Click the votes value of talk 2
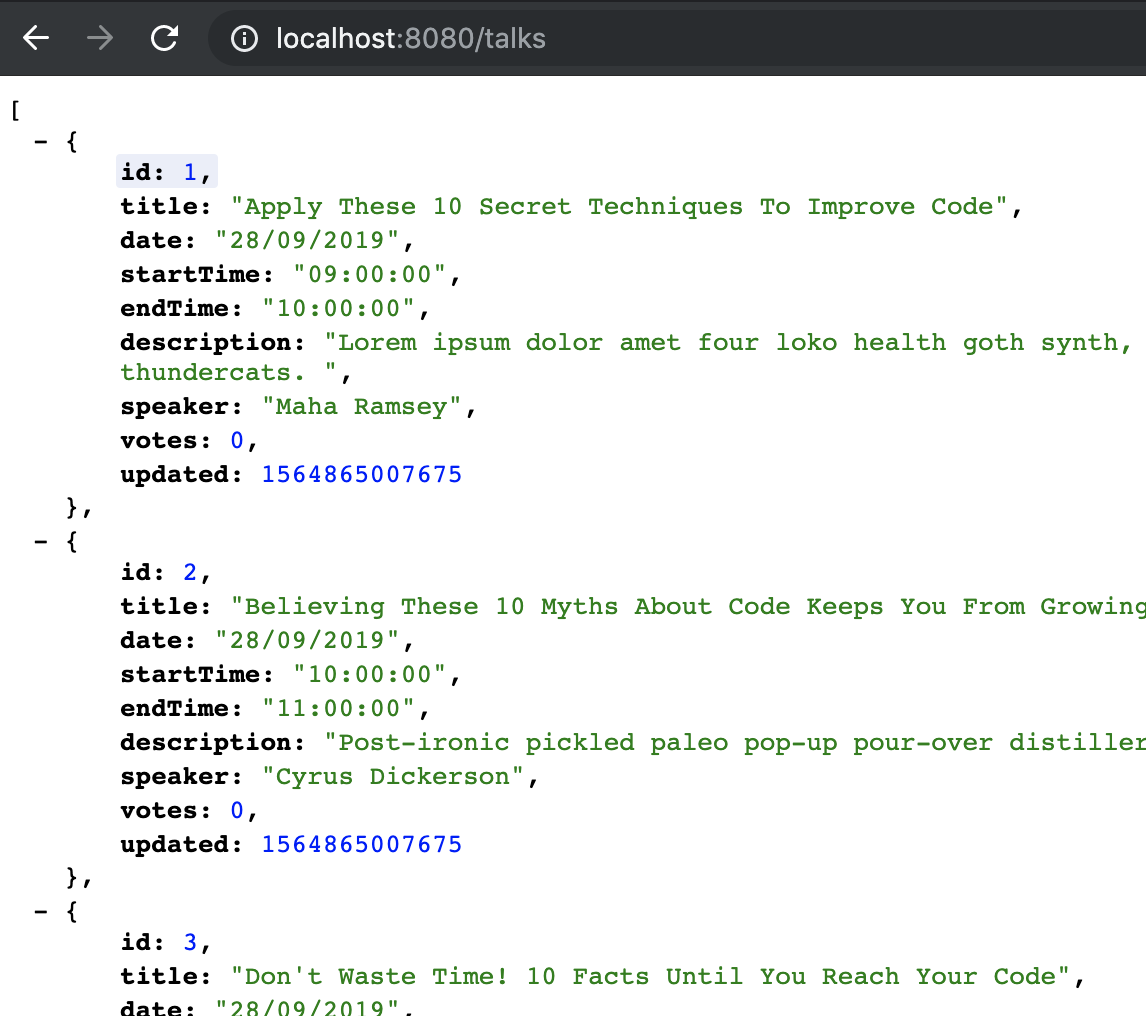Viewport: 1146px width, 1016px height. click(237, 810)
